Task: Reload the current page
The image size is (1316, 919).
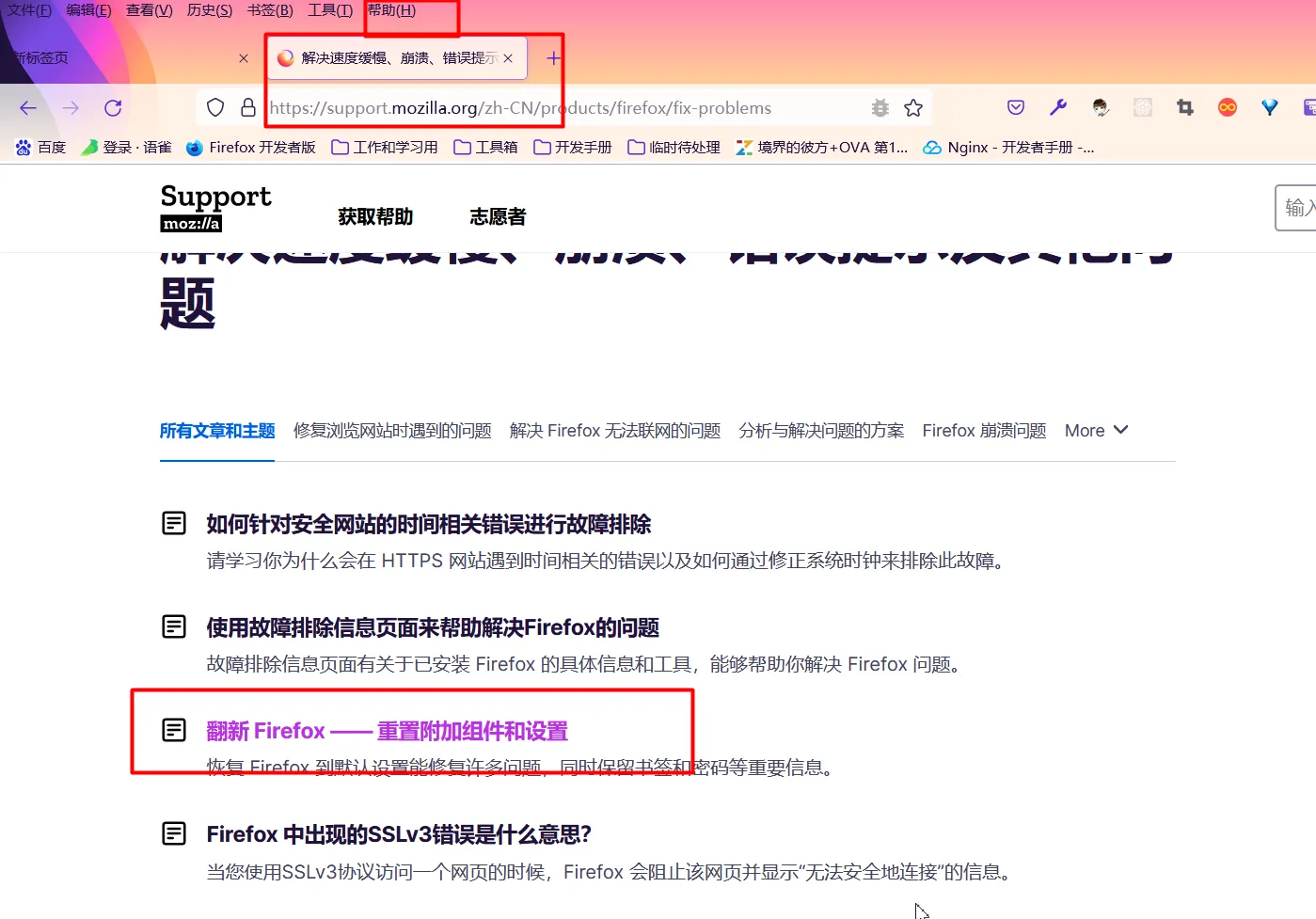Action: (x=113, y=108)
